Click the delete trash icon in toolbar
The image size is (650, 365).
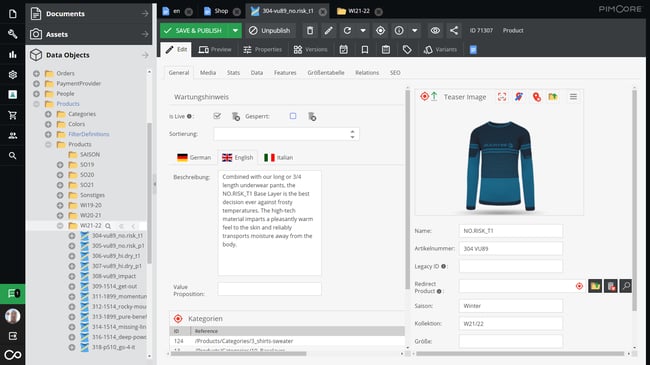(x=310, y=31)
